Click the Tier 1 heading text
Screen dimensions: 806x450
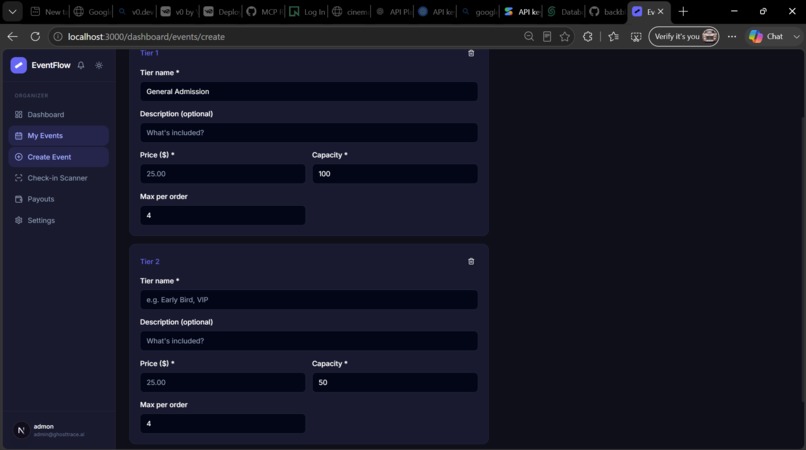149,53
